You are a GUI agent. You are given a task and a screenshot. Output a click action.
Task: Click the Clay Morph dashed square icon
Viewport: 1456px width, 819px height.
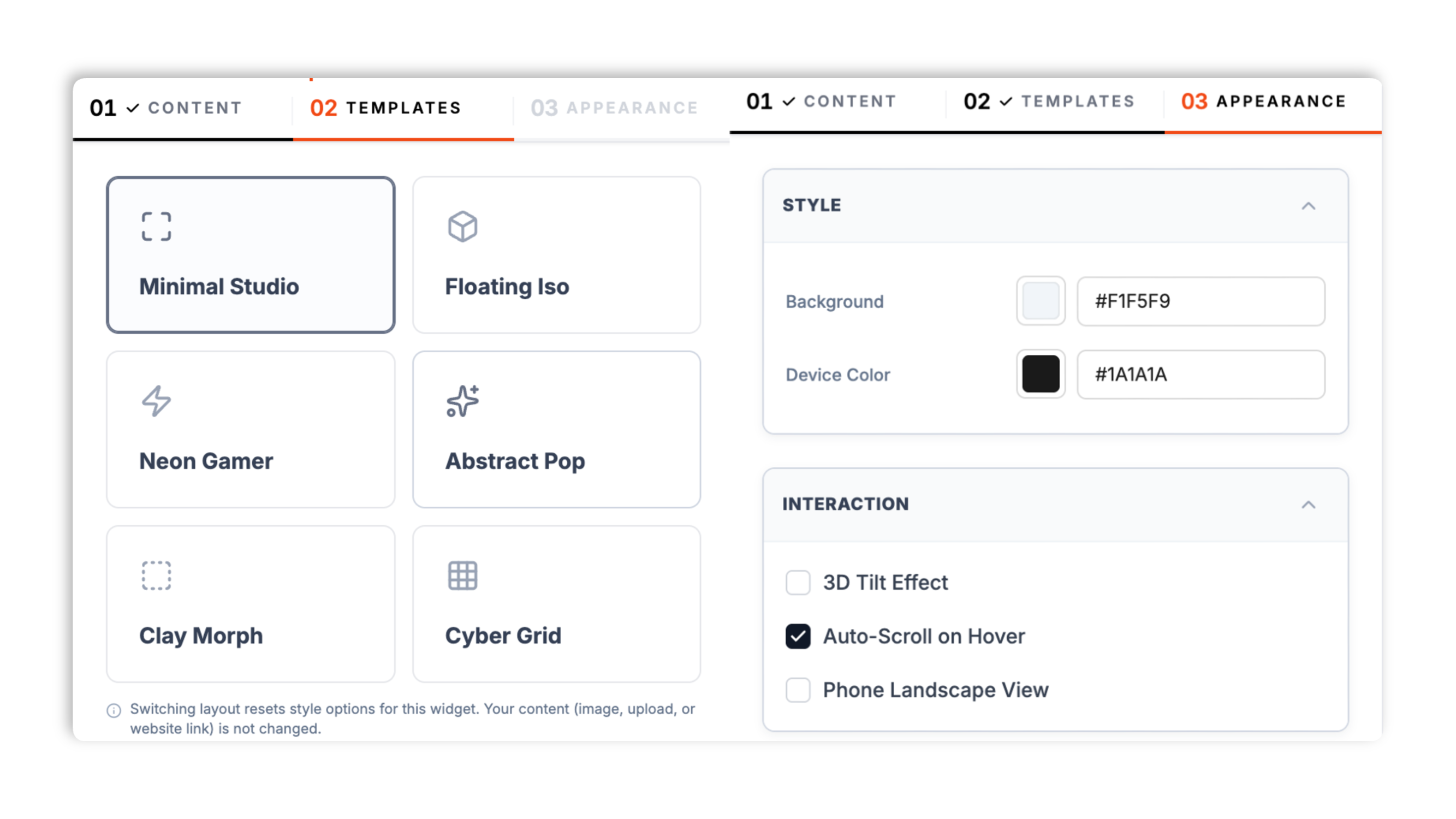pos(156,576)
